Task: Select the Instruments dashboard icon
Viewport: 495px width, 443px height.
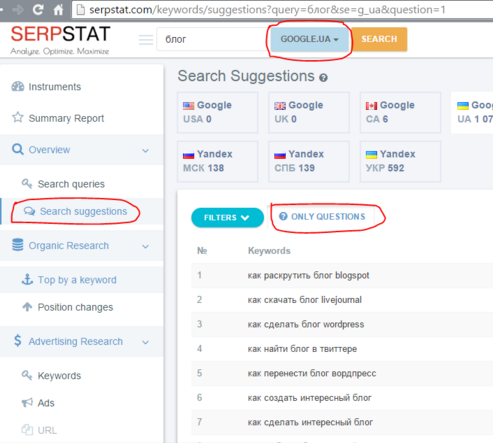Action: point(18,86)
